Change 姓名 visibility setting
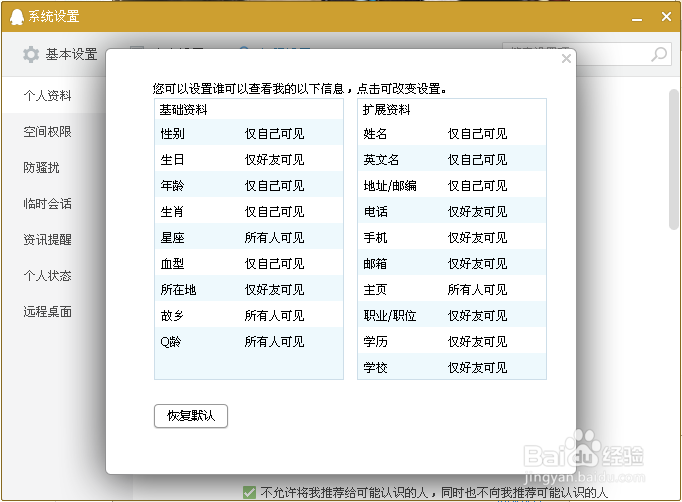The image size is (682, 502). click(478, 134)
